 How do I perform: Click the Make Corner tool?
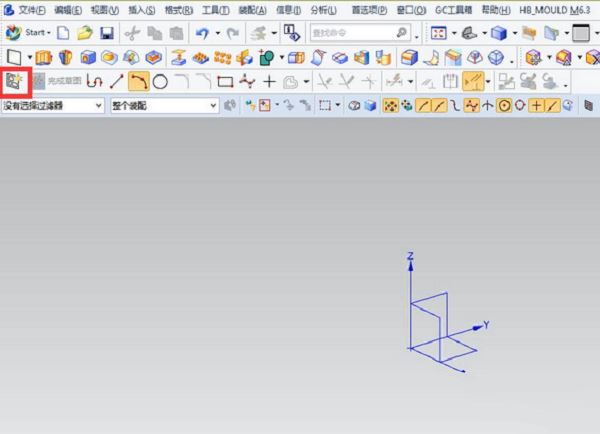pyautogui.click(x=369, y=81)
